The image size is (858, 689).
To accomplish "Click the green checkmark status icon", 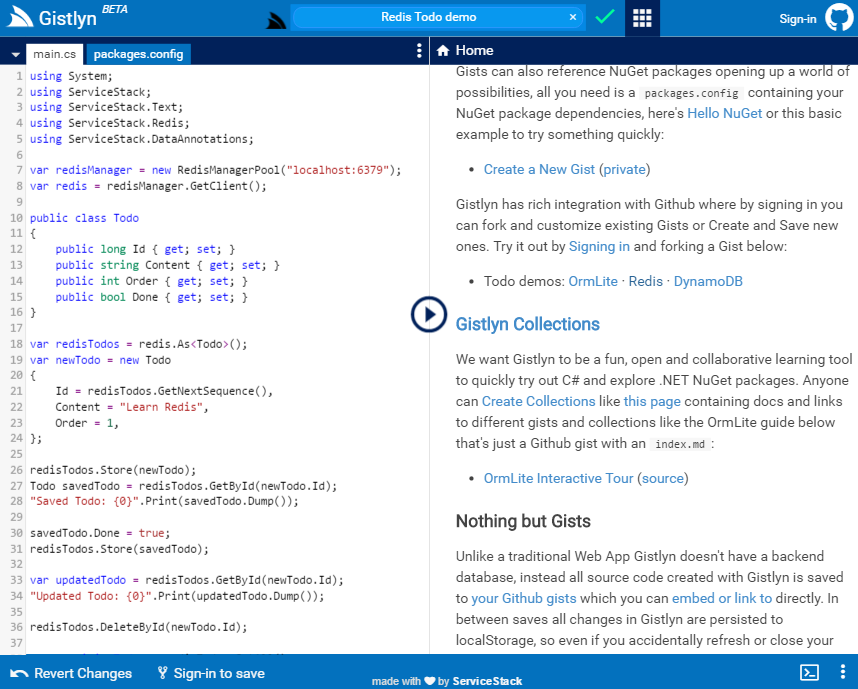I will pyautogui.click(x=605, y=17).
